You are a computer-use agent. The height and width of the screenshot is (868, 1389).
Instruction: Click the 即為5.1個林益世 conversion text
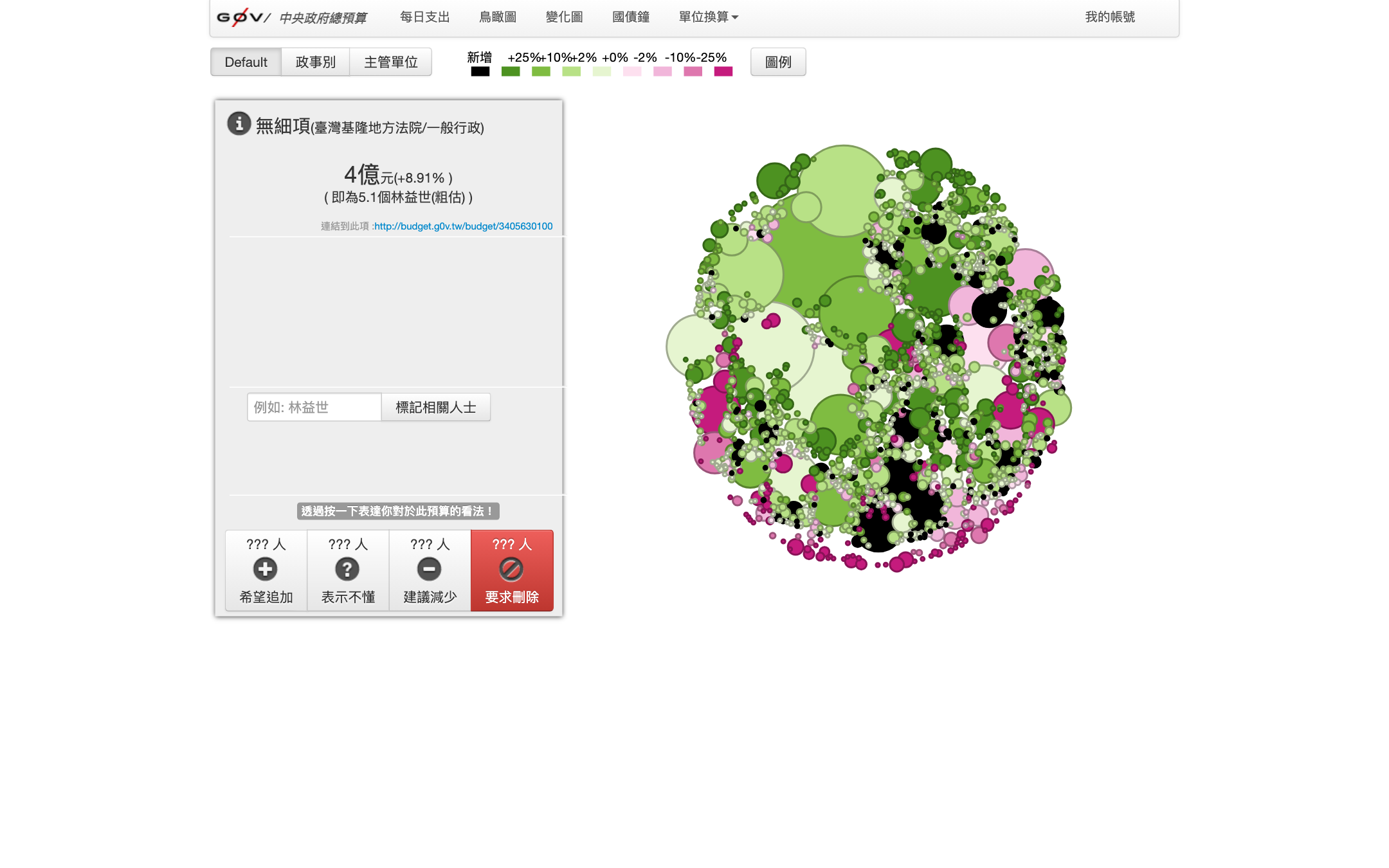point(398,197)
